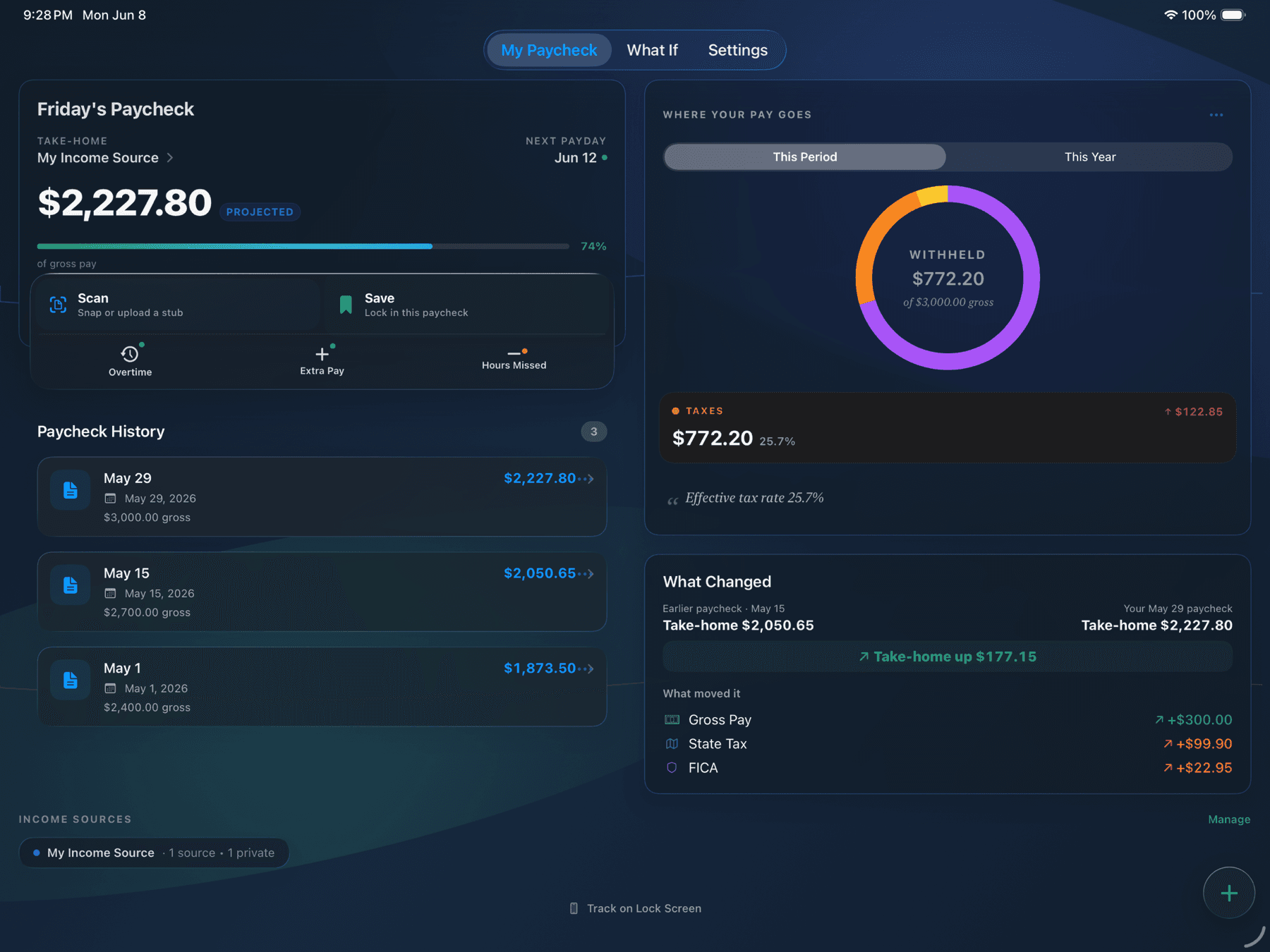
Task: Click the May 15 paycheck document icon
Action: click(x=71, y=585)
